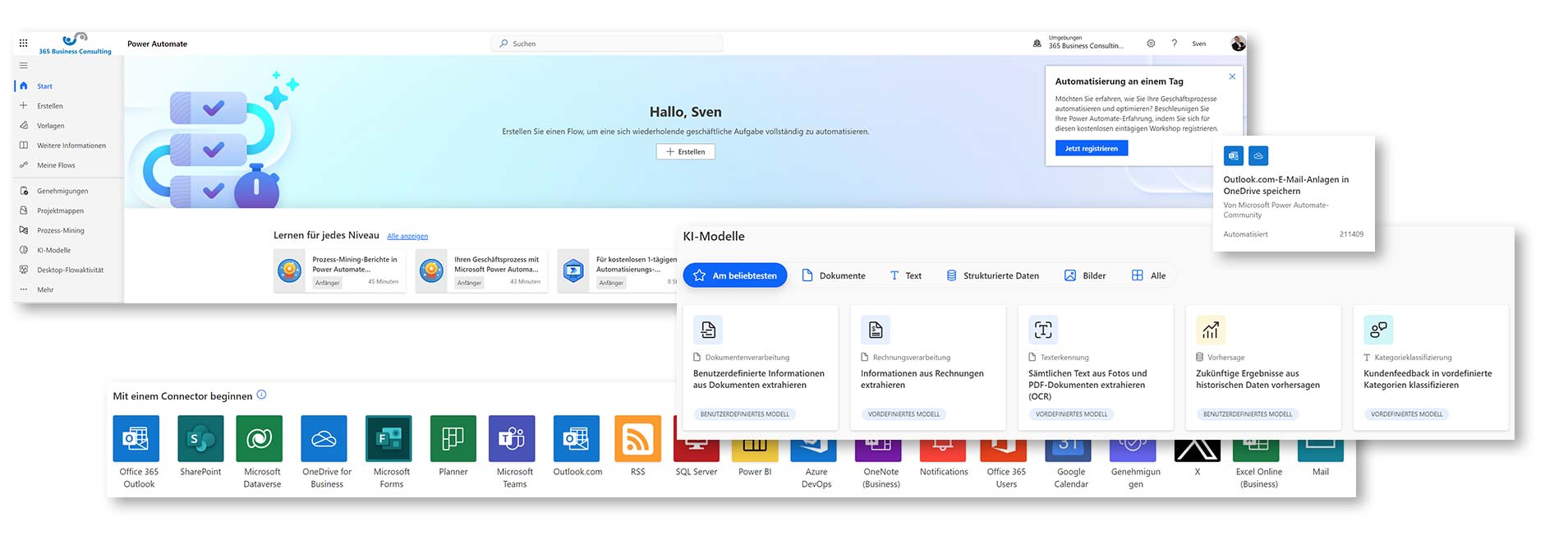
Task: Focus the Suchen search field
Action: [x=607, y=44]
